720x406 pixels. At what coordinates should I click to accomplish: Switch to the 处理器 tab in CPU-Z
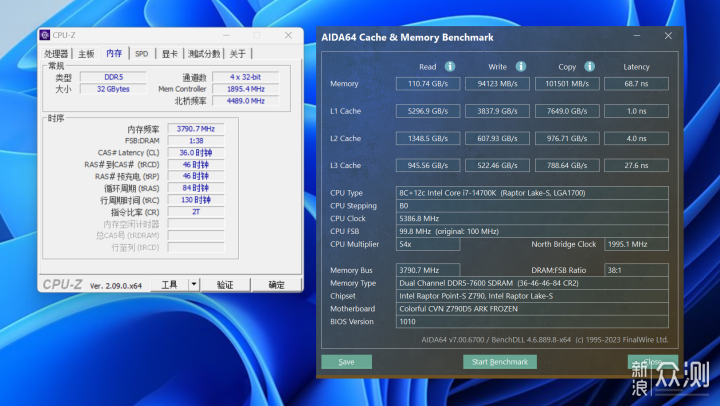[x=56, y=54]
